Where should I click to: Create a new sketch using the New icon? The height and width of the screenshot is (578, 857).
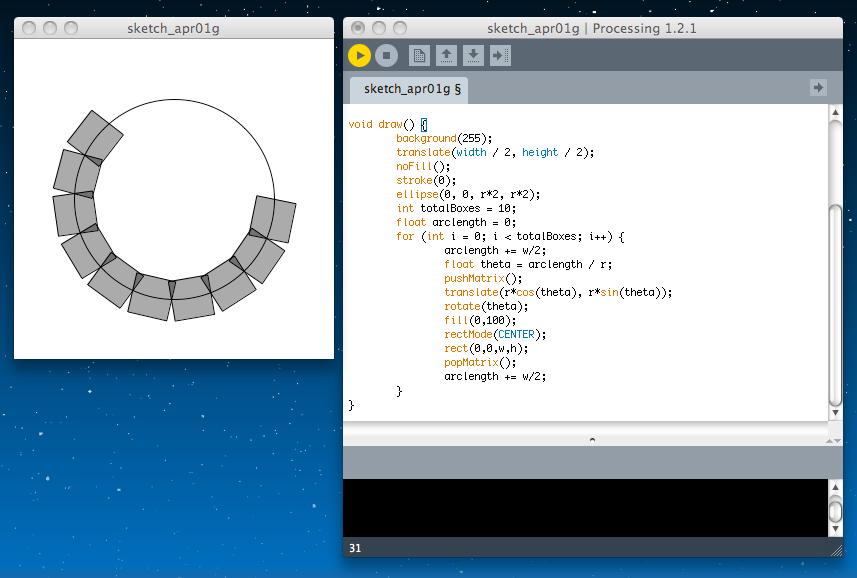pyautogui.click(x=420, y=56)
